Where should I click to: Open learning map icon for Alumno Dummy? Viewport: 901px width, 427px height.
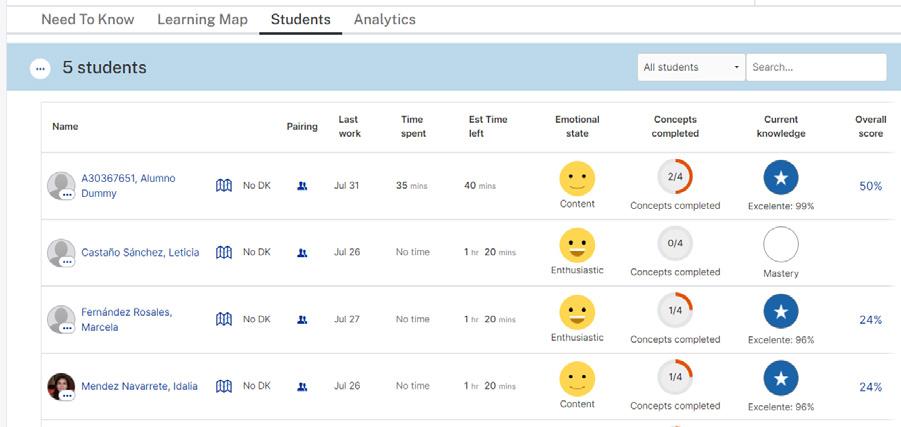click(224, 186)
